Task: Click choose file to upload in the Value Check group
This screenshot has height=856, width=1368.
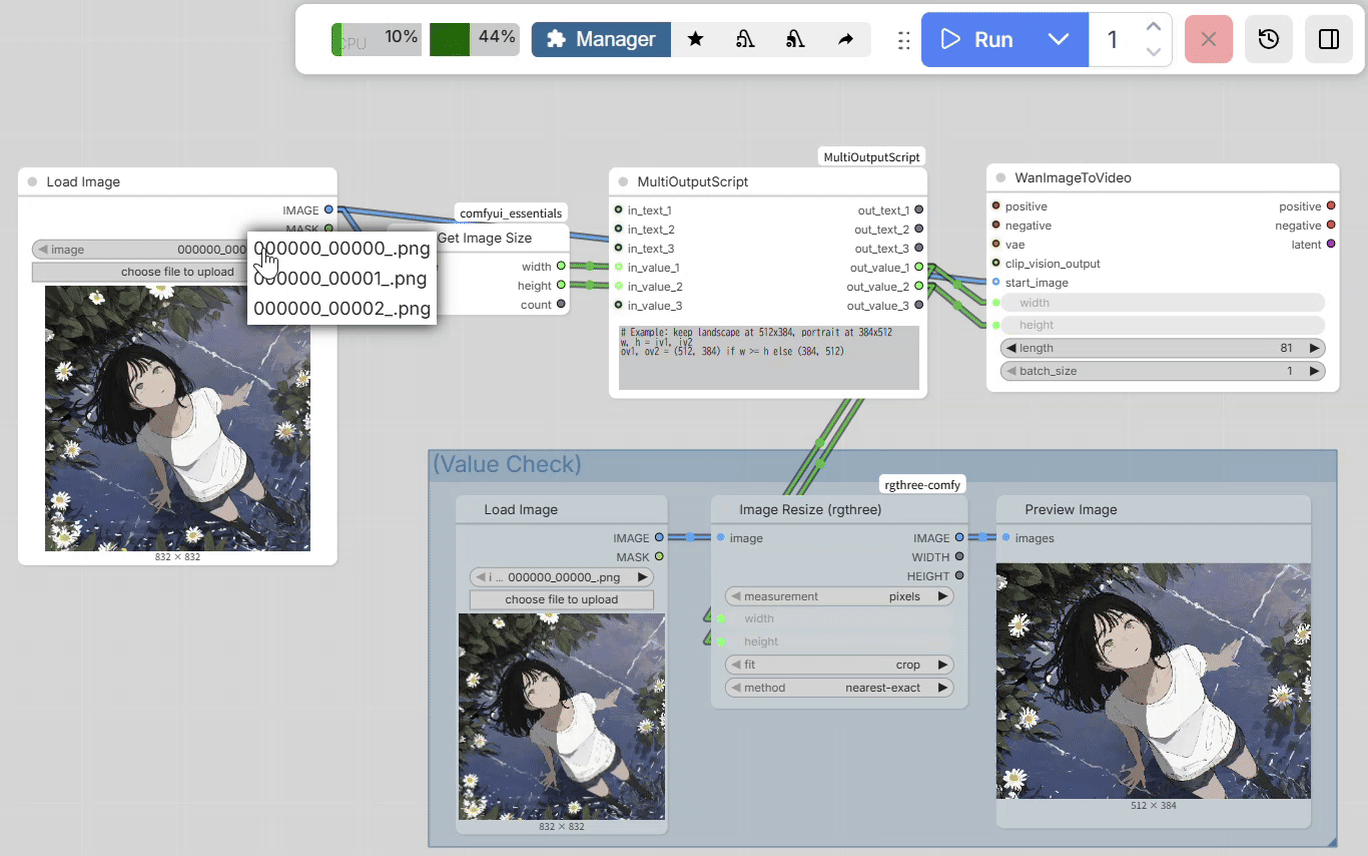Action: [561, 600]
